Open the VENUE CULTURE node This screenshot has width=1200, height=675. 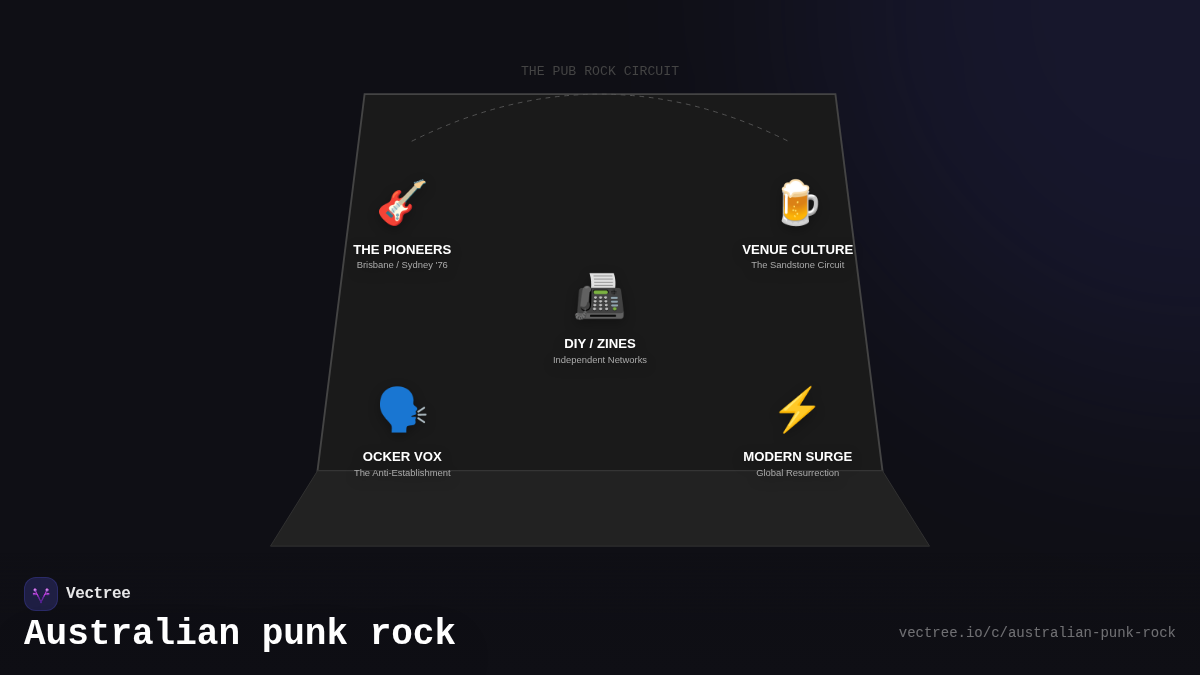(x=797, y=249)
